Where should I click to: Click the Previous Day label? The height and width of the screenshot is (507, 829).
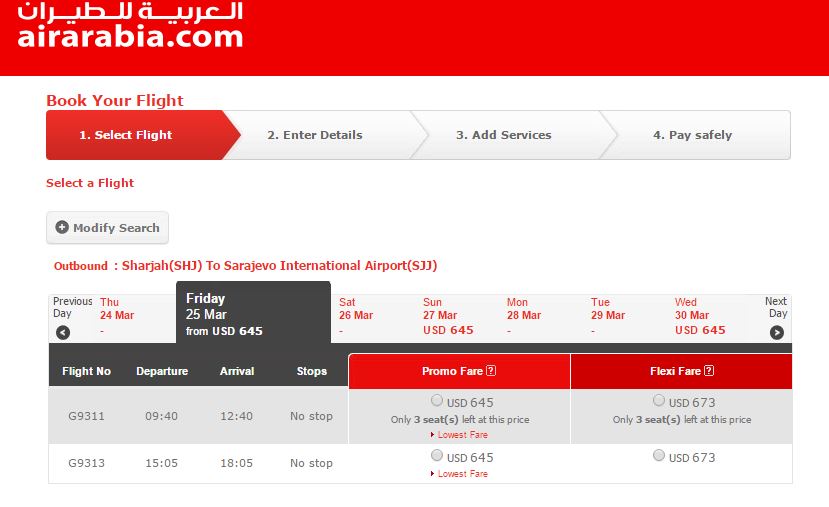(72, 307)
